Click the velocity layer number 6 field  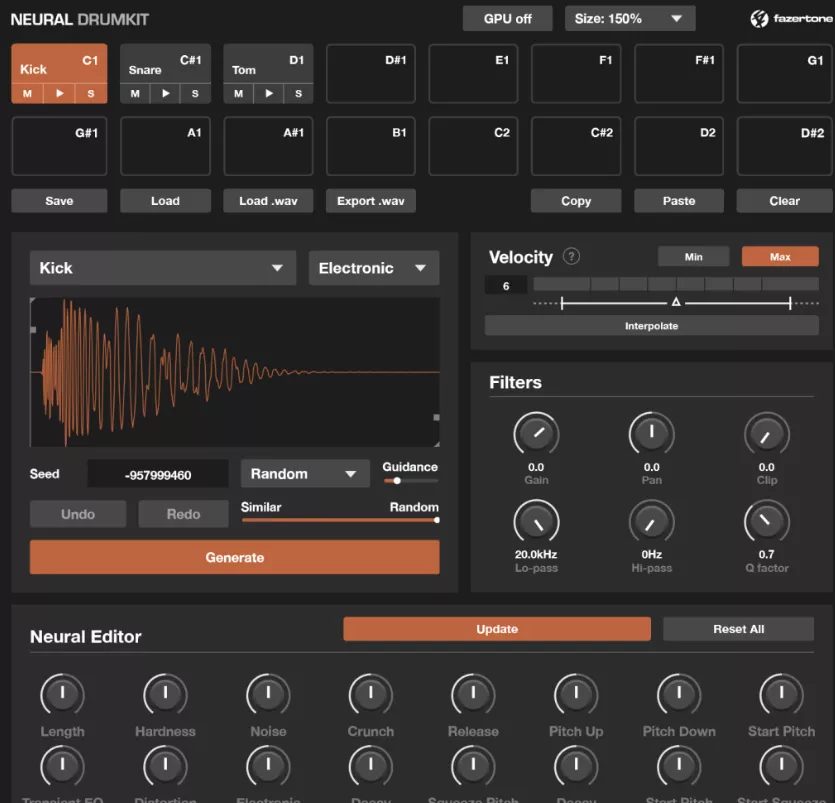point(506,286)
